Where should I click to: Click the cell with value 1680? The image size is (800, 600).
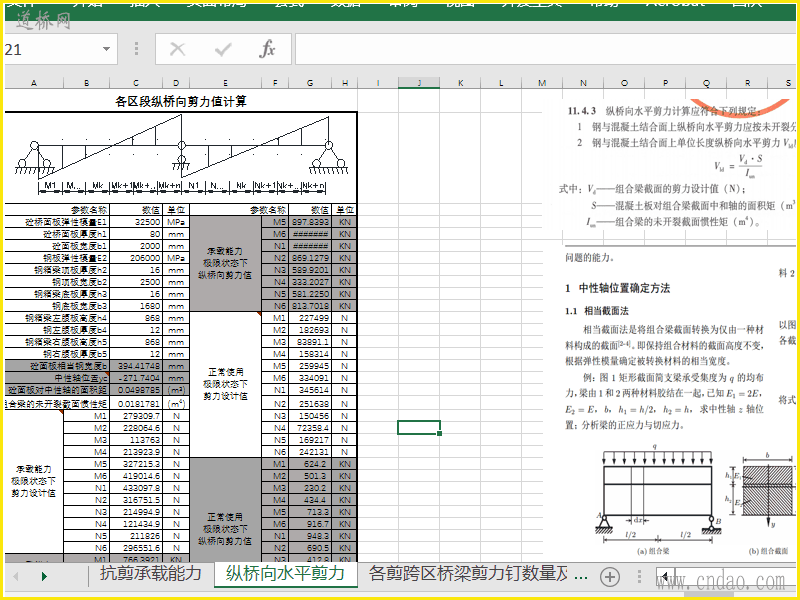pos(136,306)
